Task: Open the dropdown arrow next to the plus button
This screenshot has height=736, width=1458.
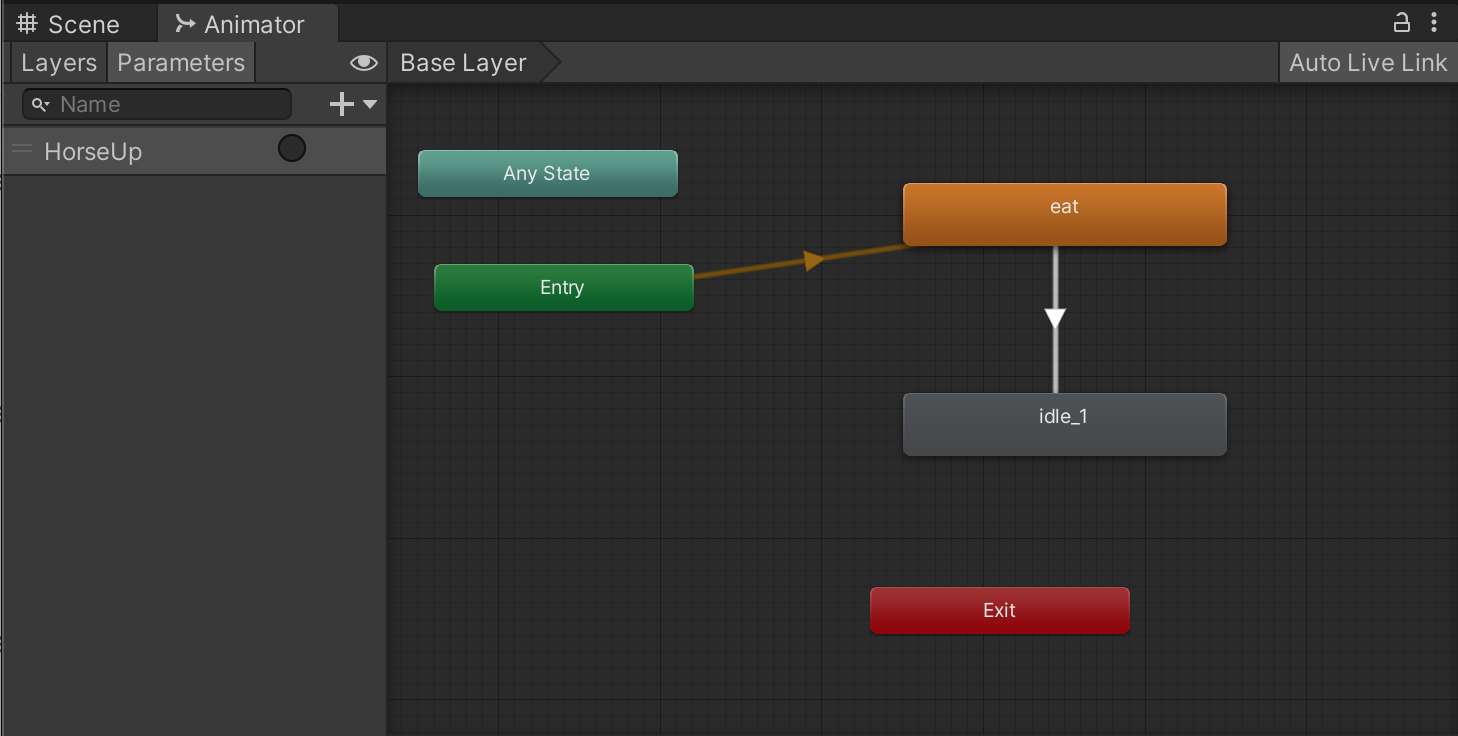Action: coord(368,103)
